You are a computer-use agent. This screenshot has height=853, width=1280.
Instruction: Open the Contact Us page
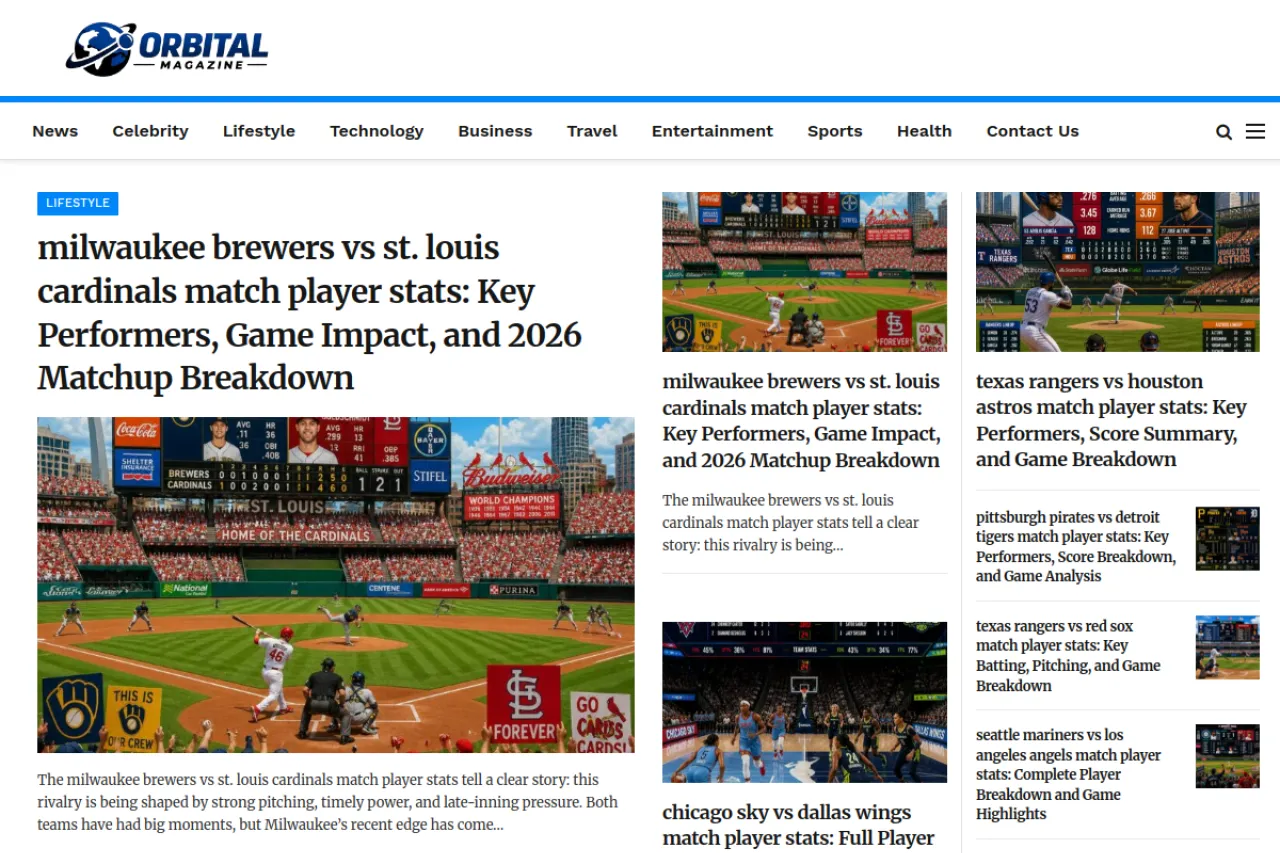(1033, 131)
